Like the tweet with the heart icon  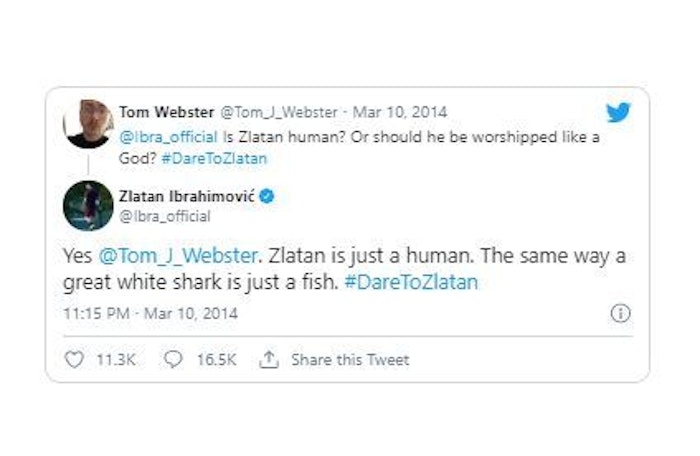coord(74,360)
